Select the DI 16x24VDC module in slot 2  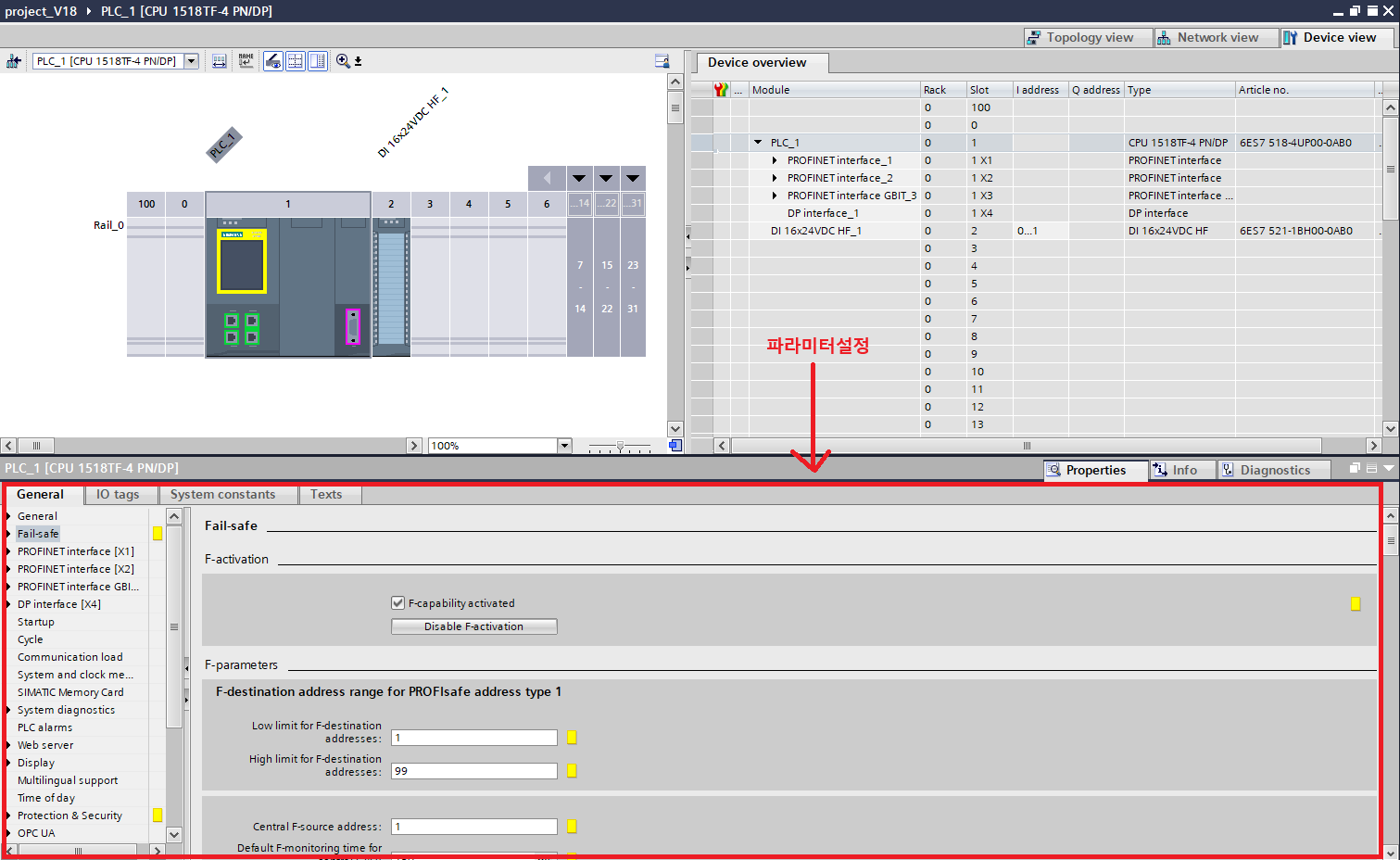(391, 286)
